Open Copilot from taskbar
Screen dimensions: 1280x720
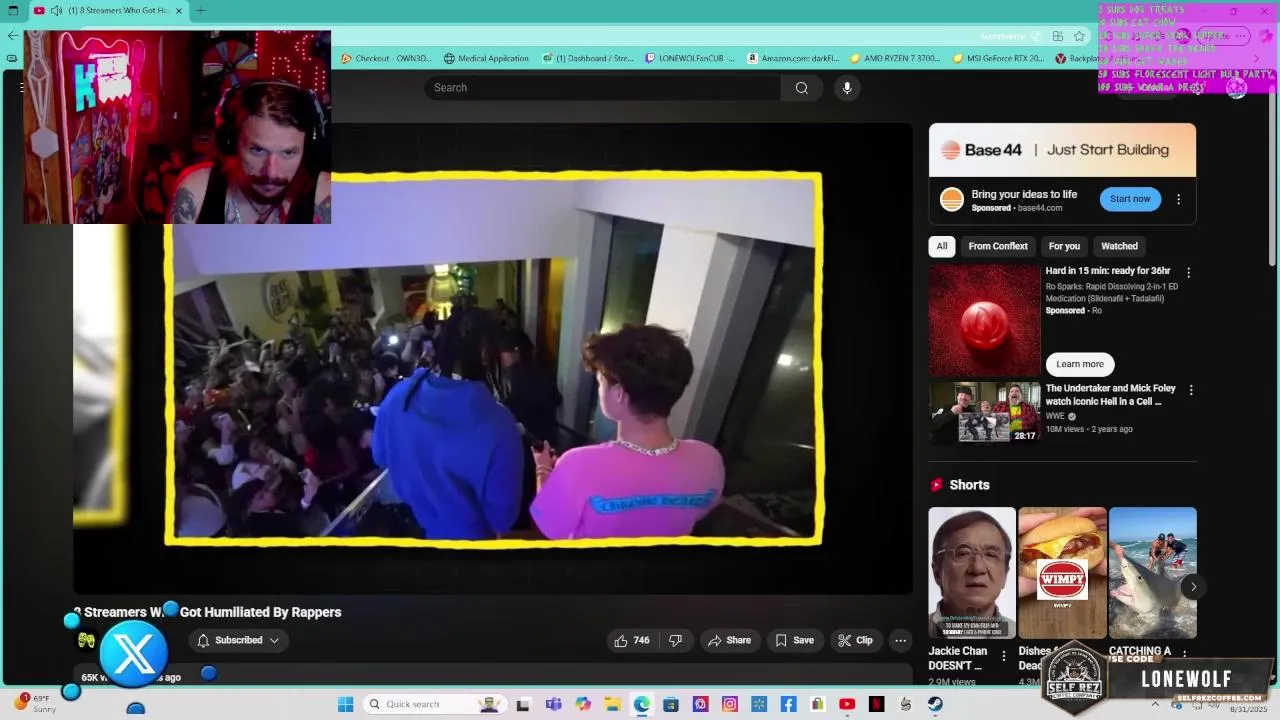(x=583, y=704)
